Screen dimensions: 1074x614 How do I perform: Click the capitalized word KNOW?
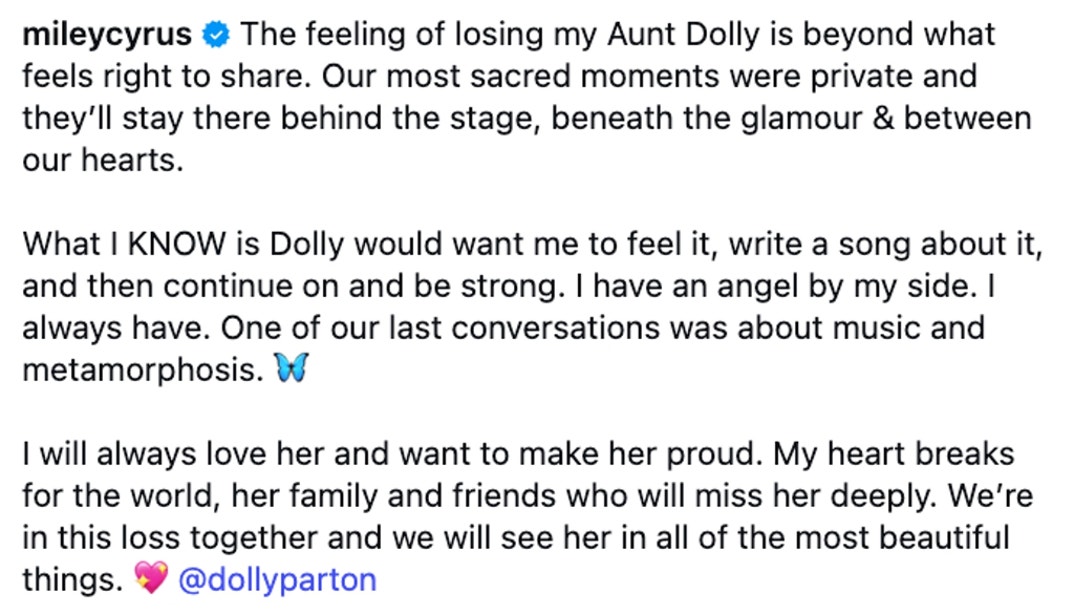(x=177, y=244)
